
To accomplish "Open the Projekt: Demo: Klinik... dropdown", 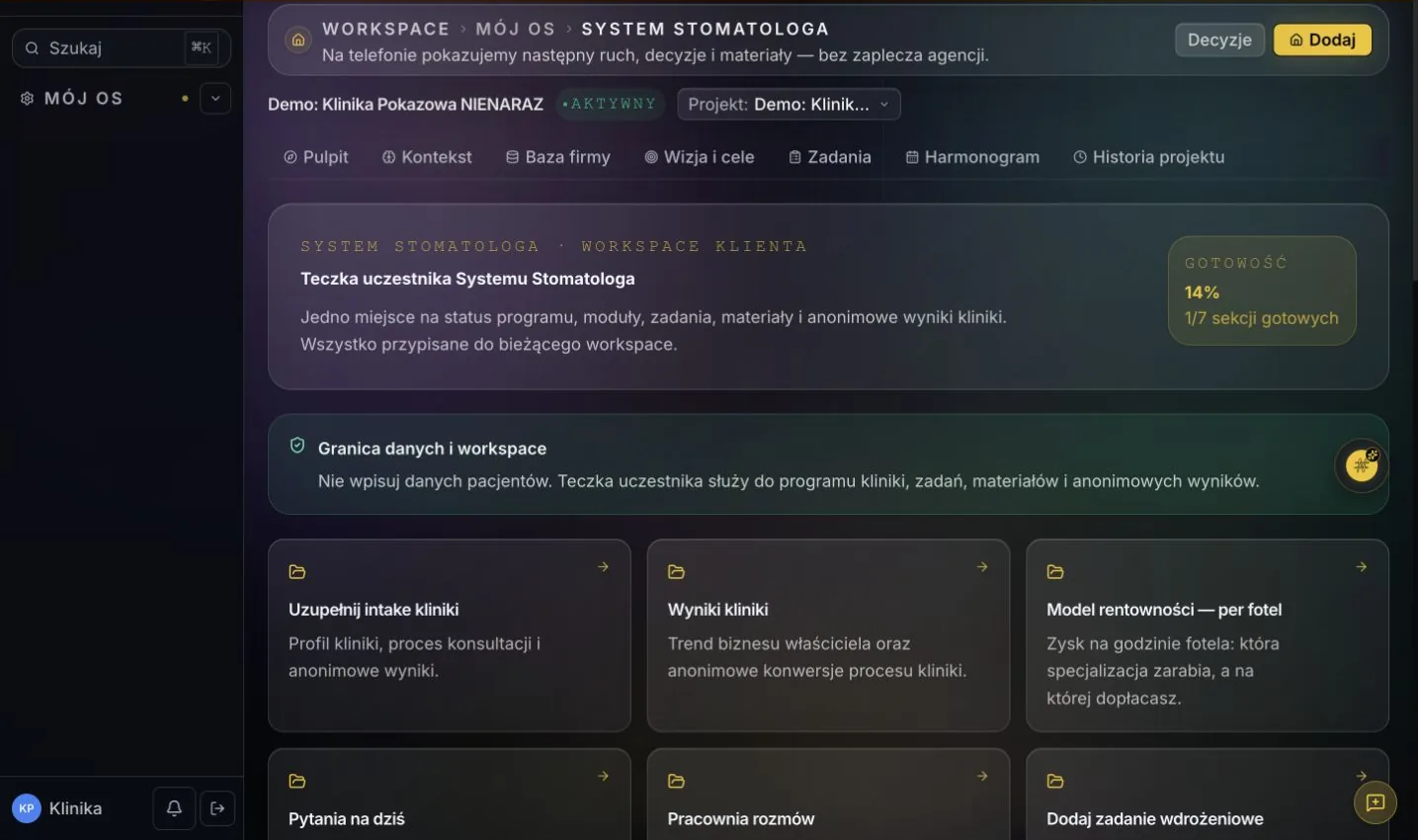I will [x=789, y=104].
